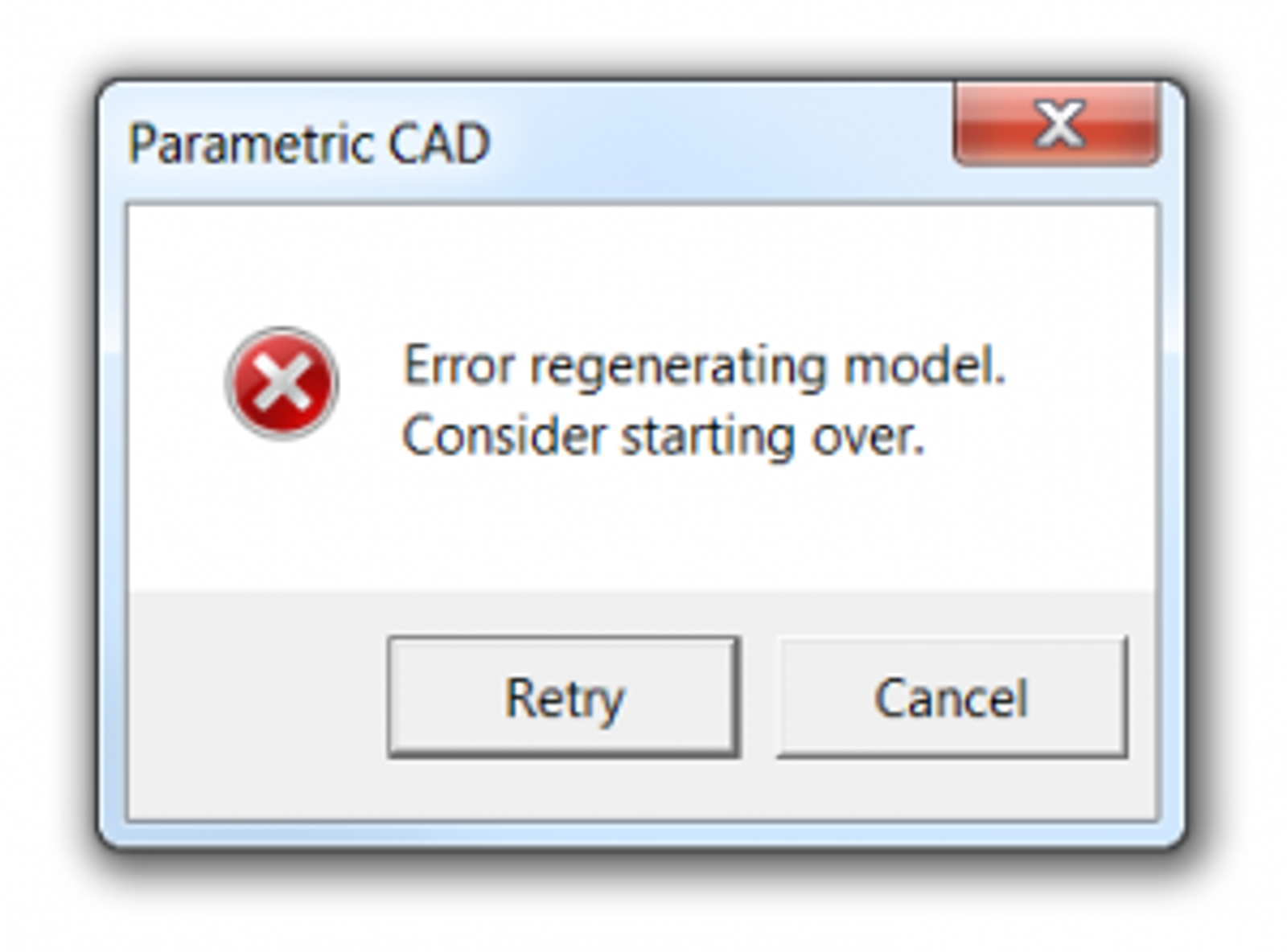Click the word 'regenerating' in the message
Image resolution: width=1287 pixels, height=952 pixels.
click(x=678, y=368)
